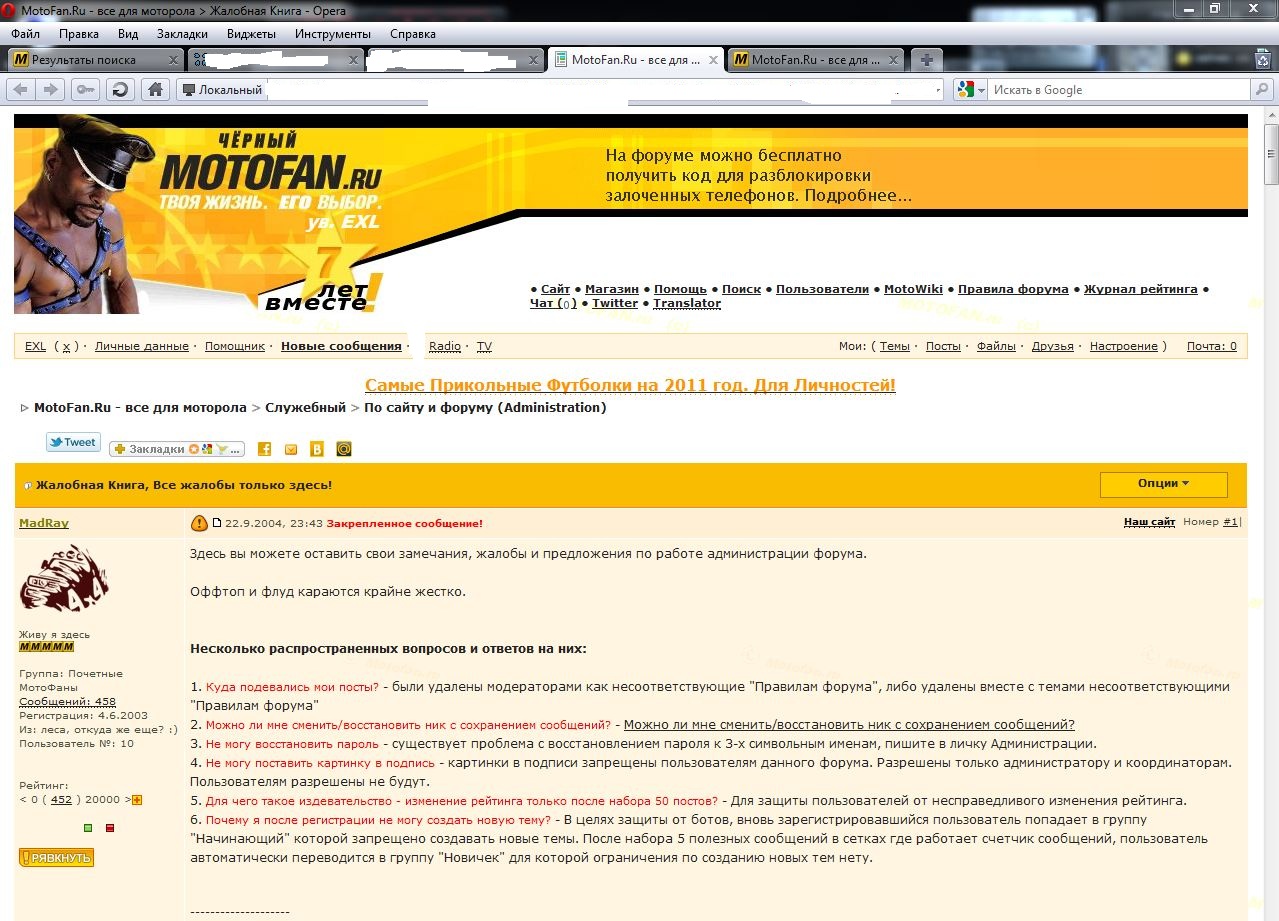Click the phone unlock code banner text
The width and height of the screenshot is (1279, 921).
click(758, 176)
